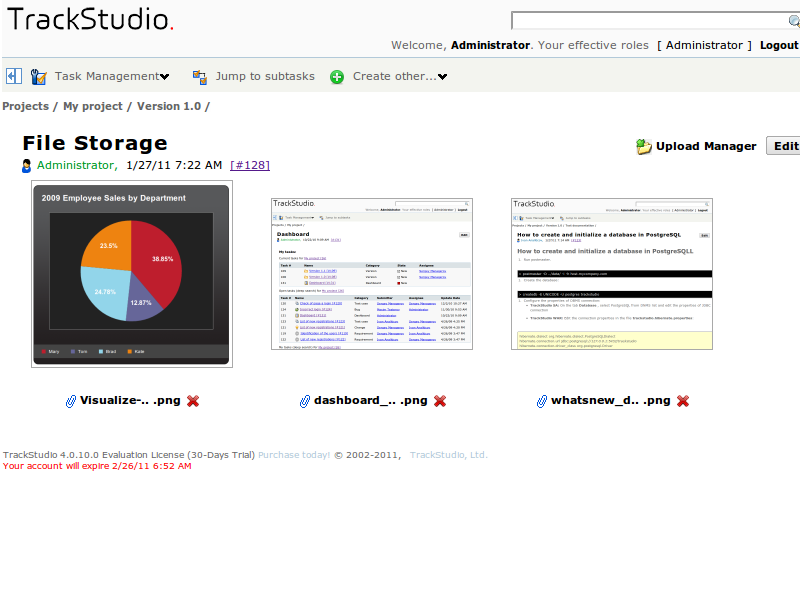
Task: Click the 1/27/11 7:22 AM timestamp
Action: [174, 165]
